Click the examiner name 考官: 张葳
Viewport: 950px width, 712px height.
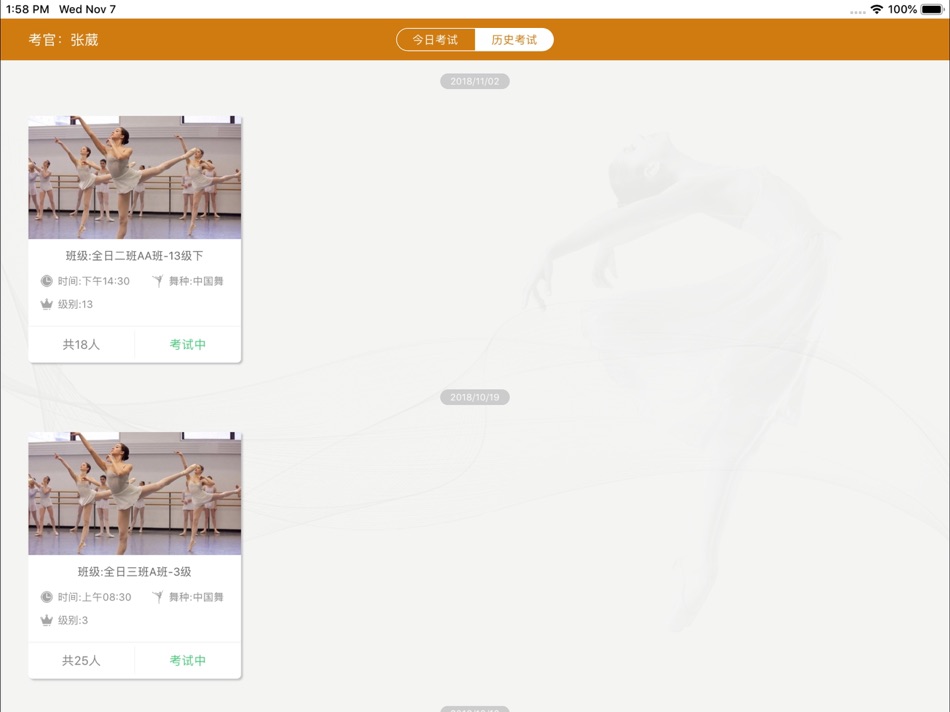63,40
